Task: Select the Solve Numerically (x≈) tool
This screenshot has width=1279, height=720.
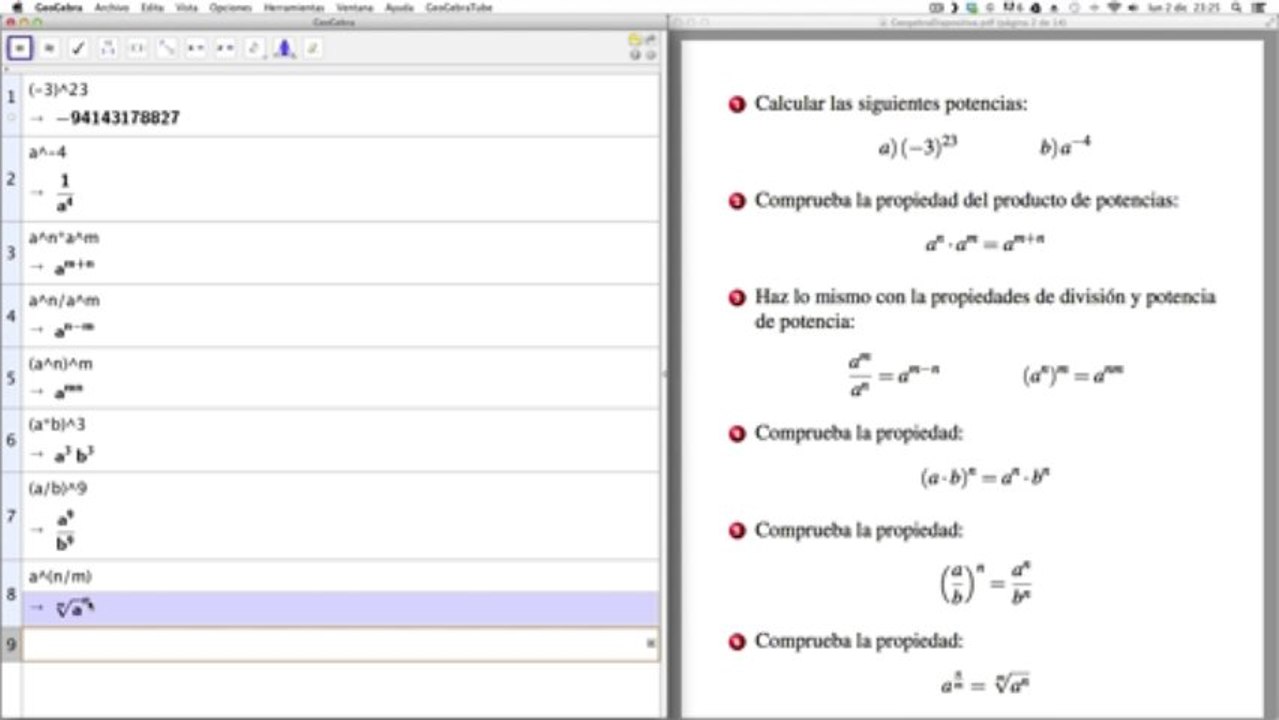Action: (226, 48)
